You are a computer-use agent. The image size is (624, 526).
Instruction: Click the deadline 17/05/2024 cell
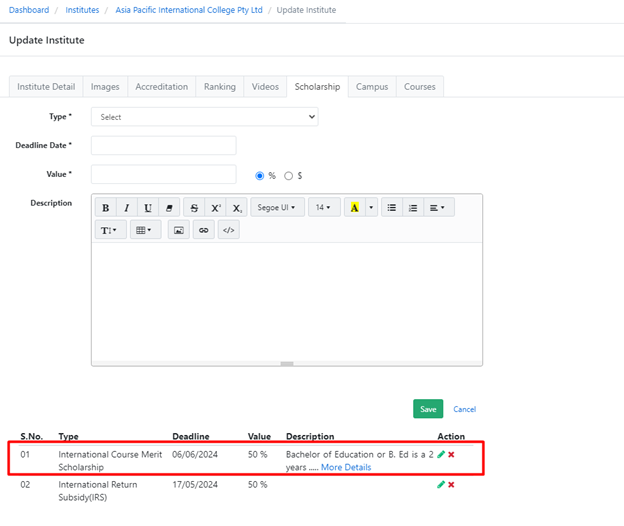195,485
